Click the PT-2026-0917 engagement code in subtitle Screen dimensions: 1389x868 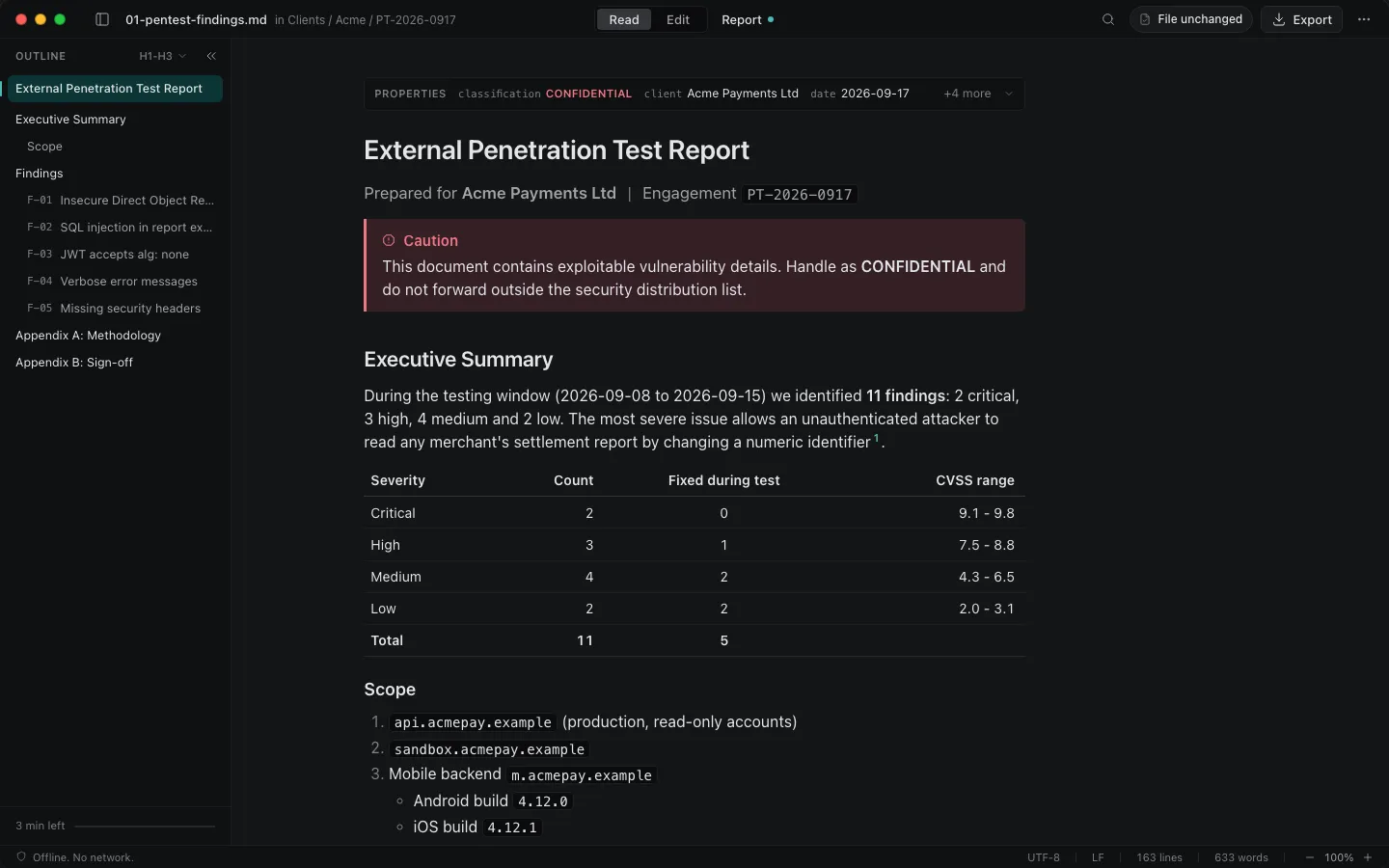(800, 194)
